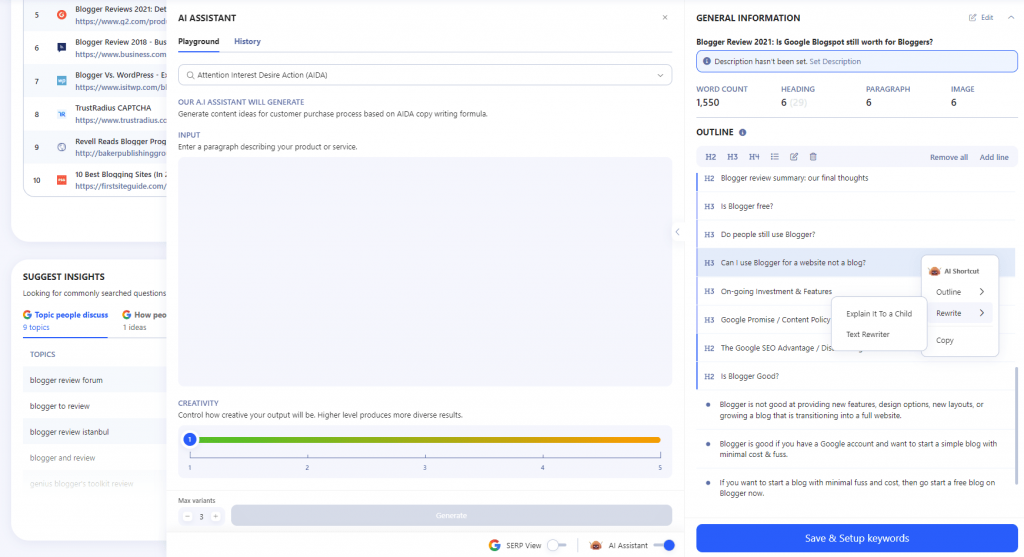Click the Edit pencil icon in General Information
The height and width of the screenshot is (557, 1024).
click(972, 18)
